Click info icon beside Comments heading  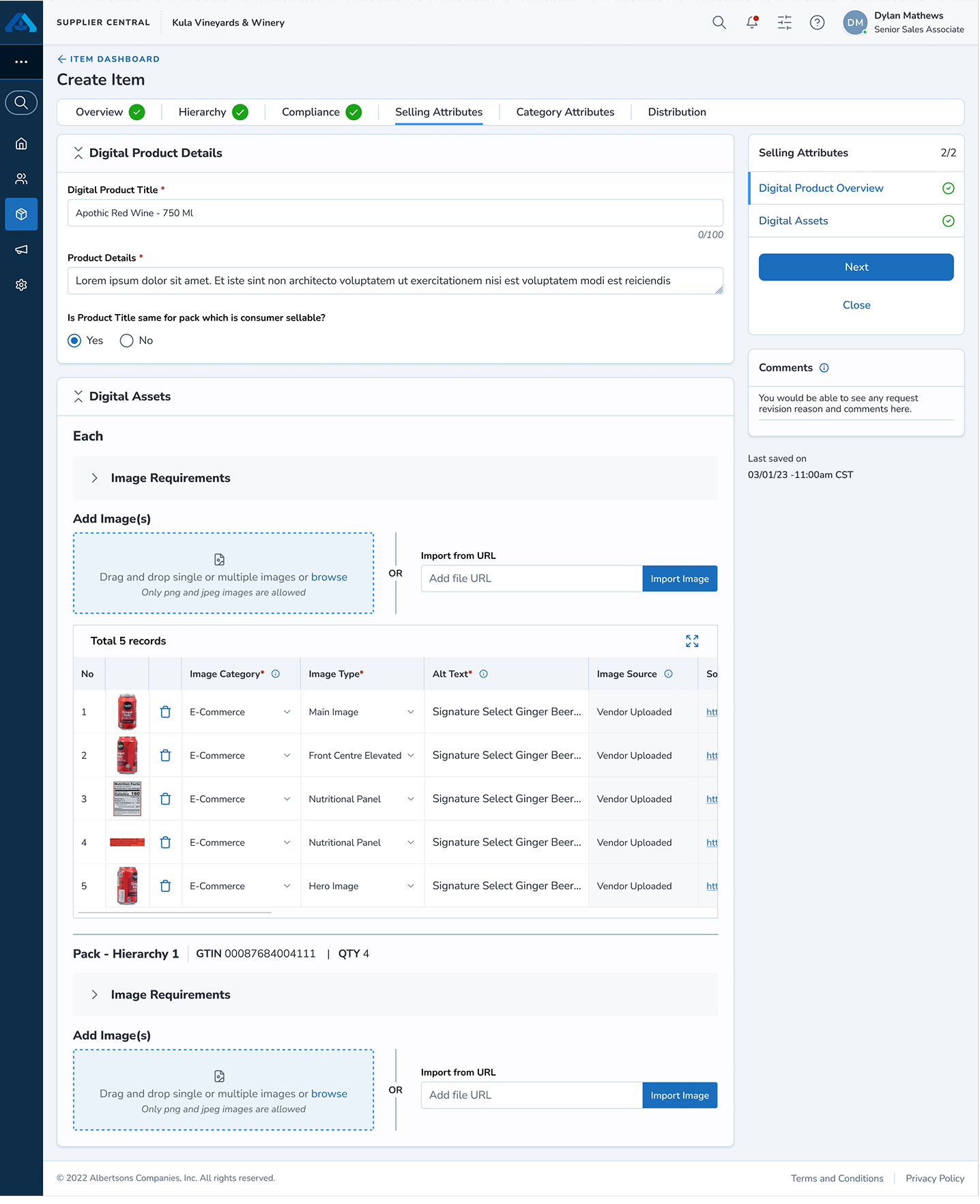click(824, 369)
